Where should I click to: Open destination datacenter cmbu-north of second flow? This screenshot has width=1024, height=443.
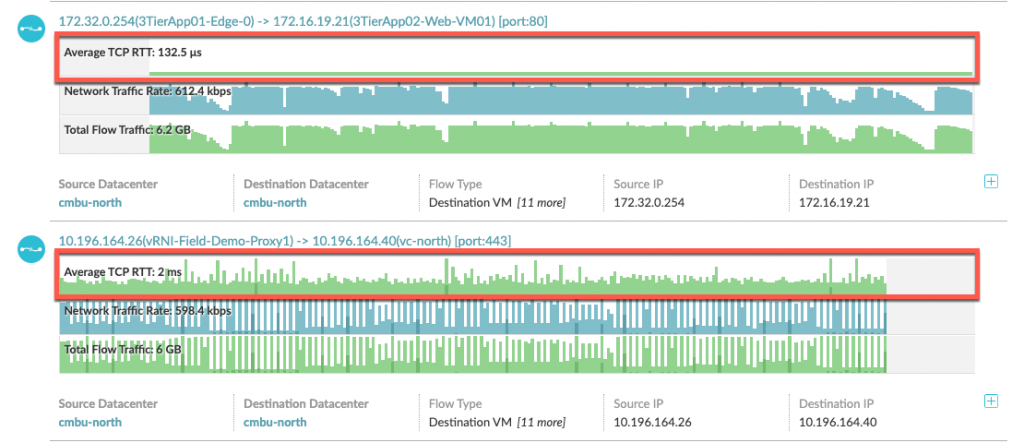point(275,422)
